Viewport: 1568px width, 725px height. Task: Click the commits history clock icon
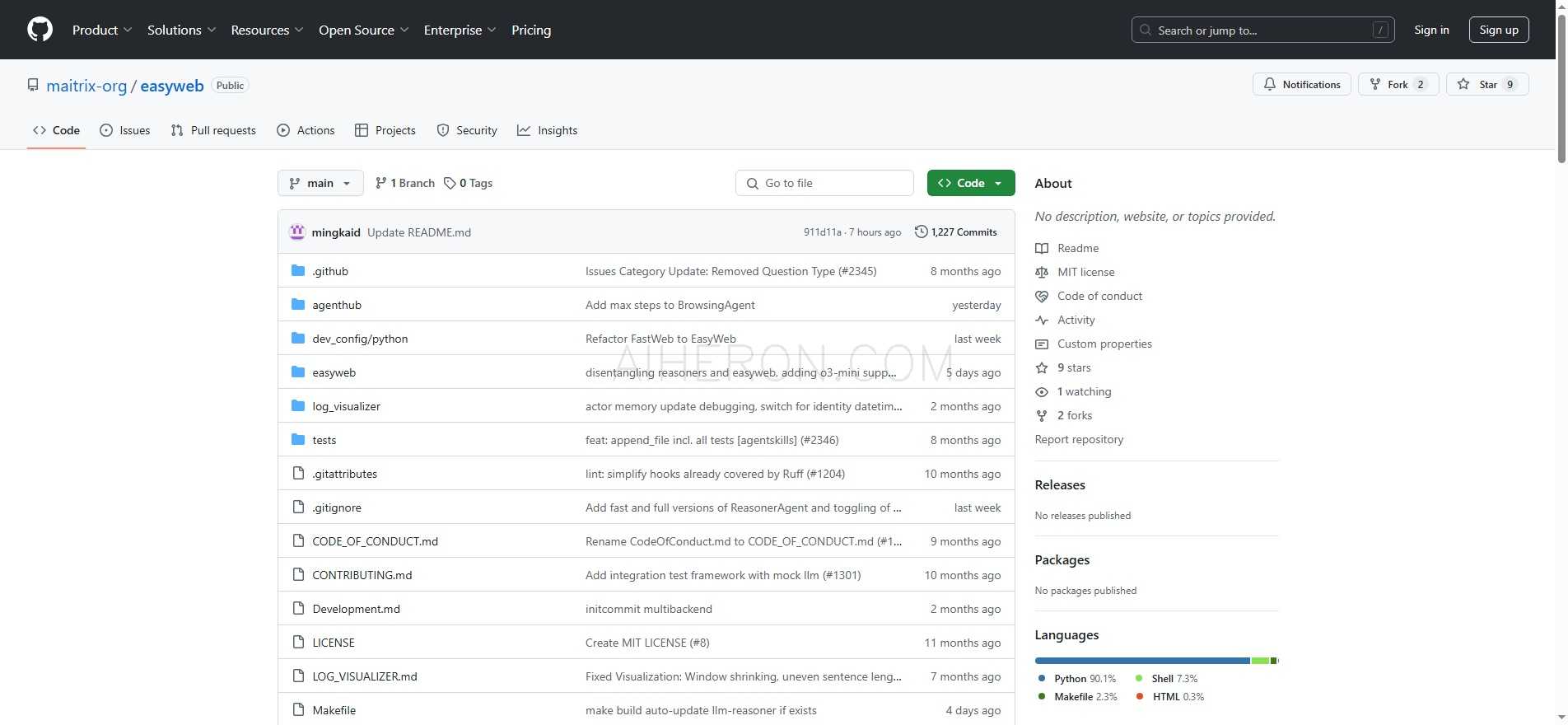click(x=922, y=232)
